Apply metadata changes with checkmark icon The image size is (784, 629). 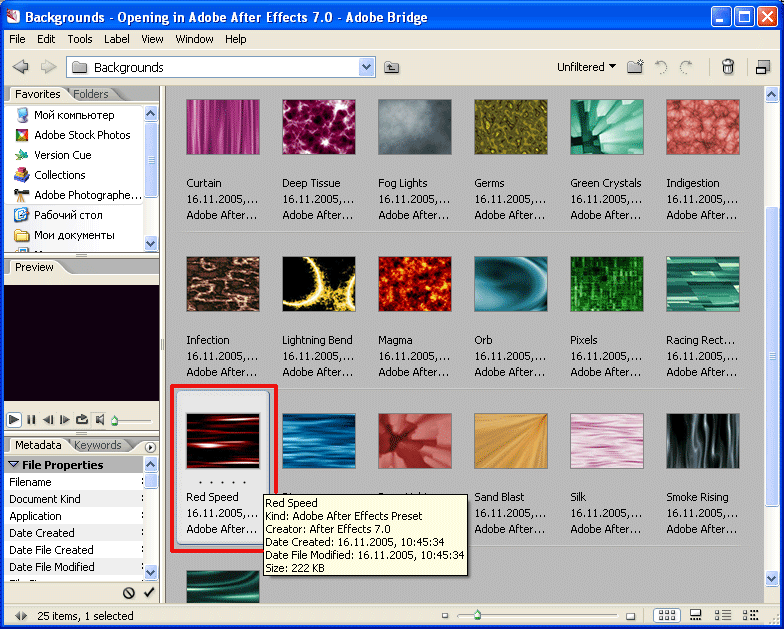149,593
